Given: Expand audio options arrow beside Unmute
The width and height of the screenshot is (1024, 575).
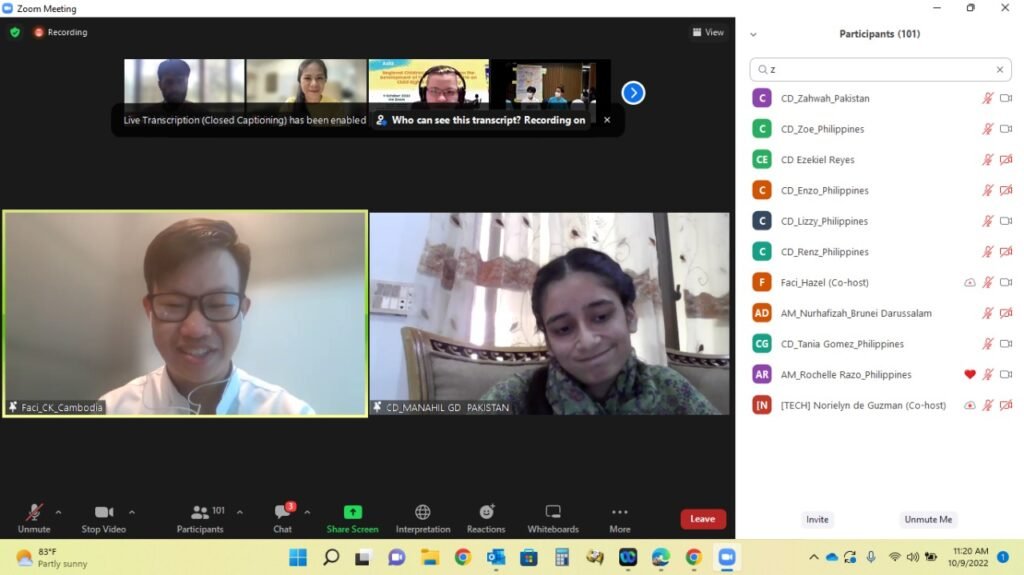Looking at the screenshot, I should point(58,512).
